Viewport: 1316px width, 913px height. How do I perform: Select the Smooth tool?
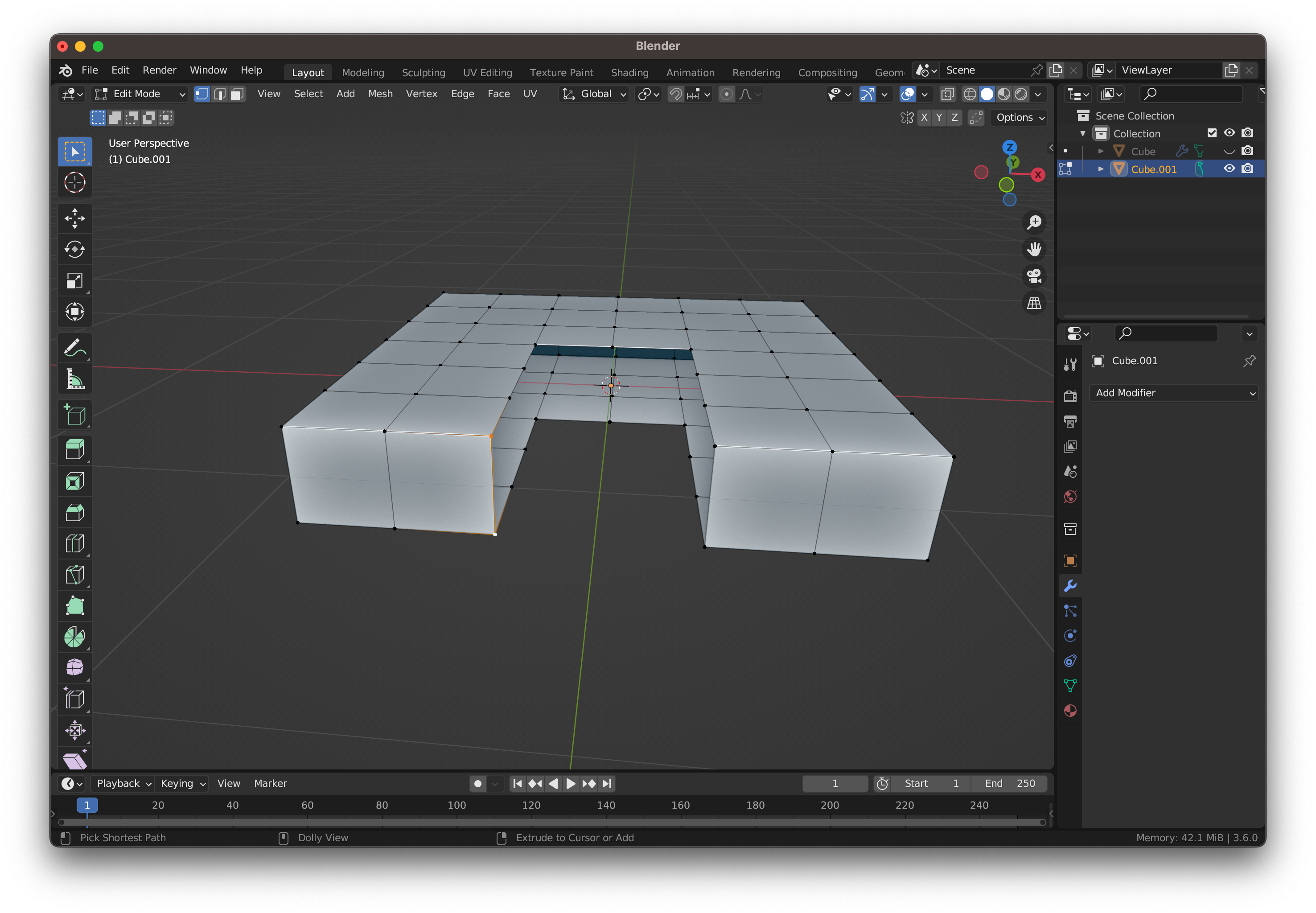tap(74, 668)
